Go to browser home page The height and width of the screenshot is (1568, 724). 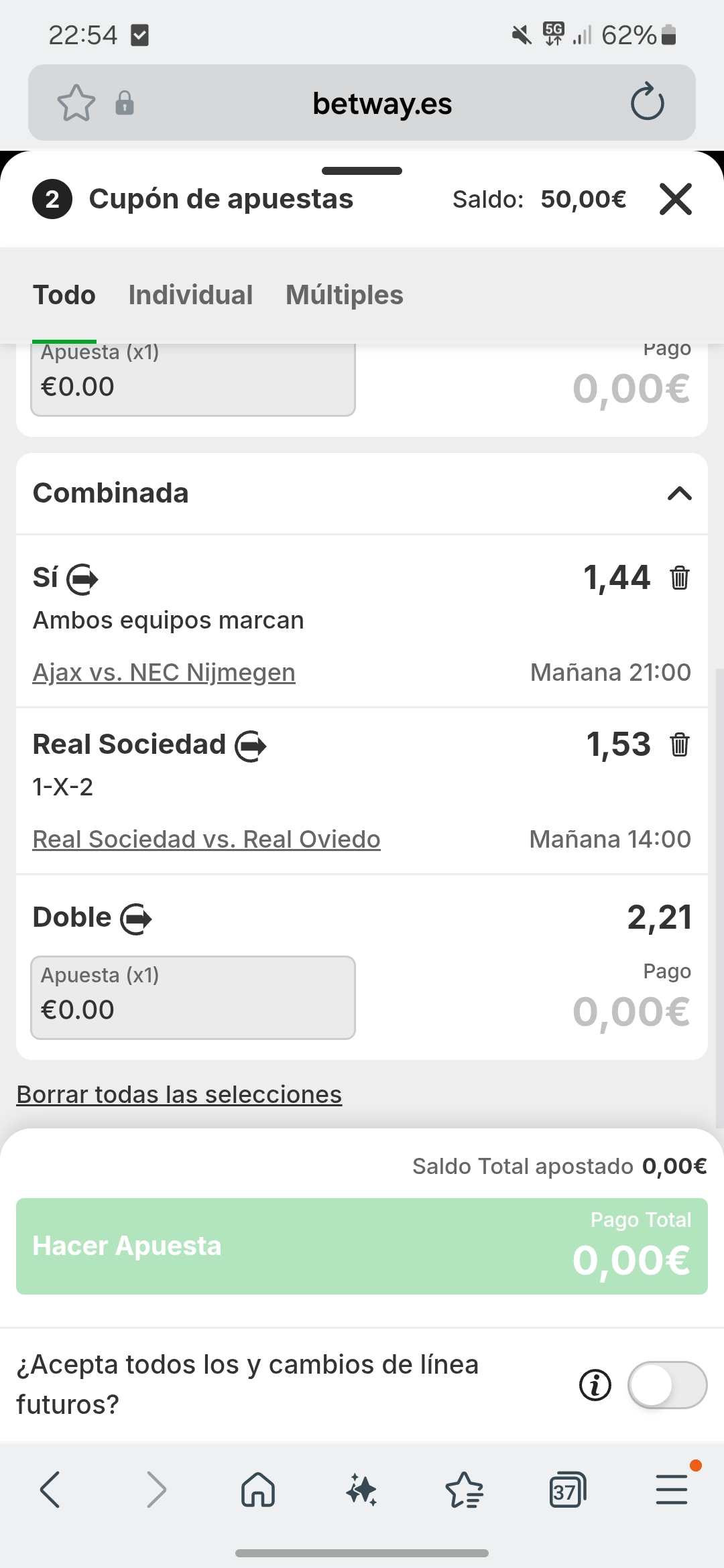pos(258,1490)
